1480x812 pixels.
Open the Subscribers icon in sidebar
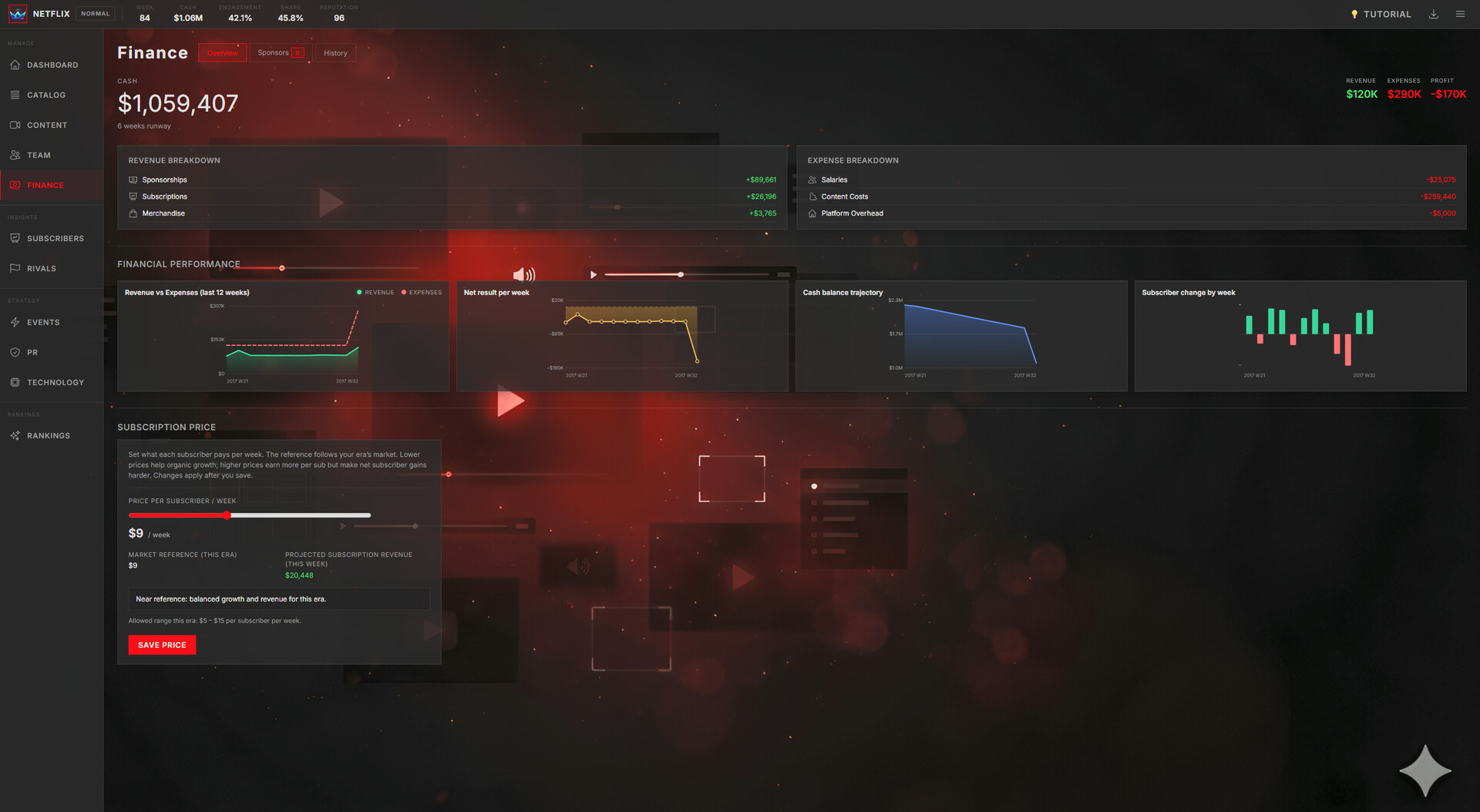click(15, 239)
